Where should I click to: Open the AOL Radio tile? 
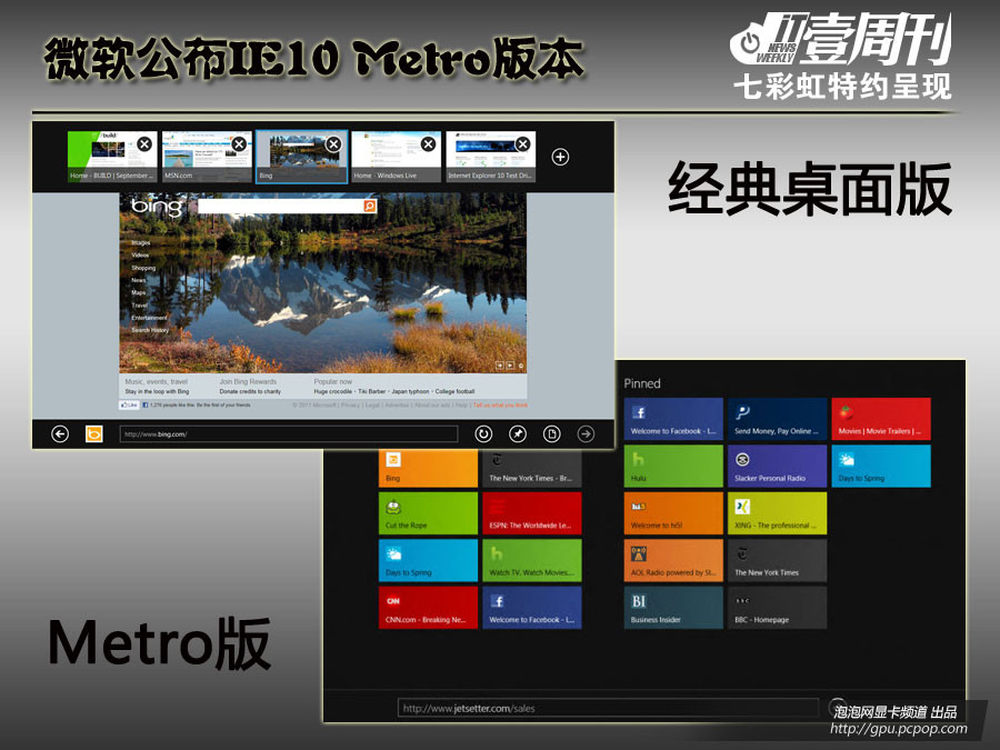(673, 560)
